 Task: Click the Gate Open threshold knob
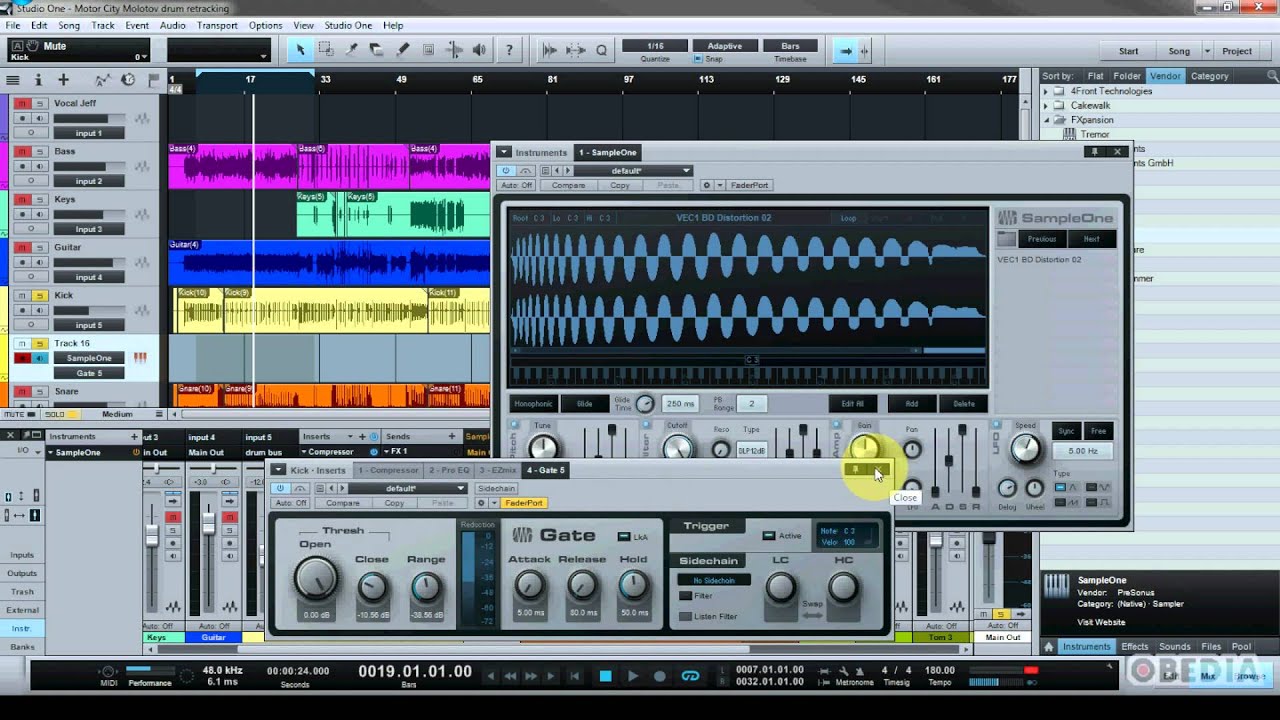point(315,578)
